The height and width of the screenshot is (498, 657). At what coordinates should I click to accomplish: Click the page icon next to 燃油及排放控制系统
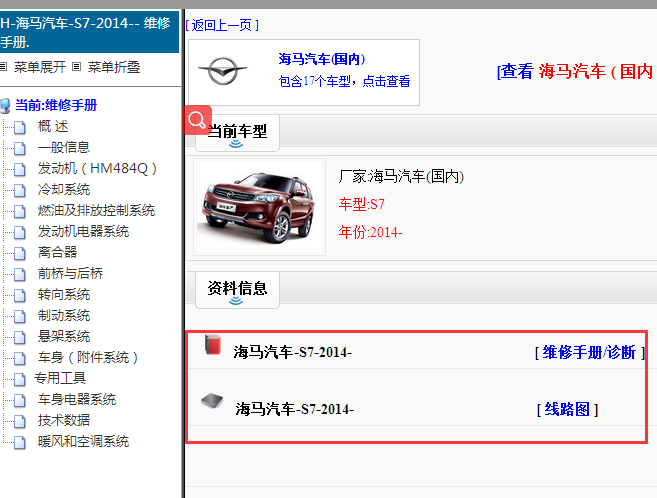(19, 211)
